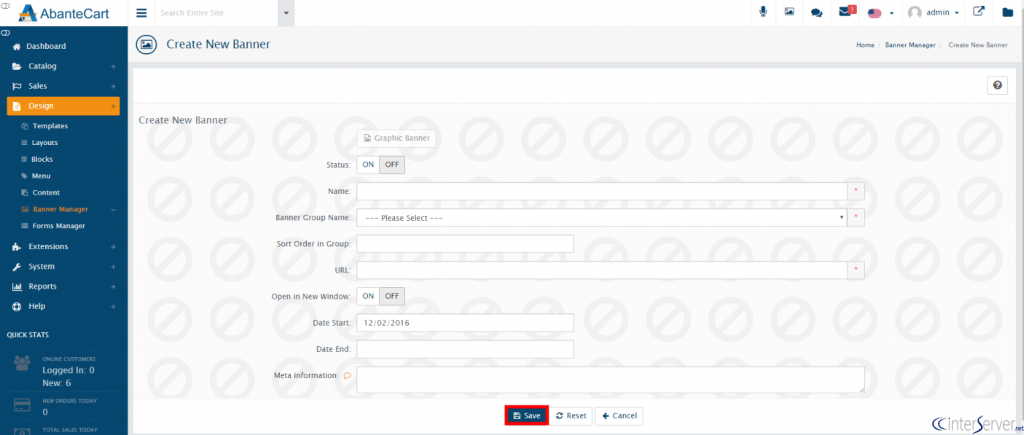Viewport: 1024px width, 435px height.
Task: Click the Meta information text area
Action: click(x=611, y=379)
